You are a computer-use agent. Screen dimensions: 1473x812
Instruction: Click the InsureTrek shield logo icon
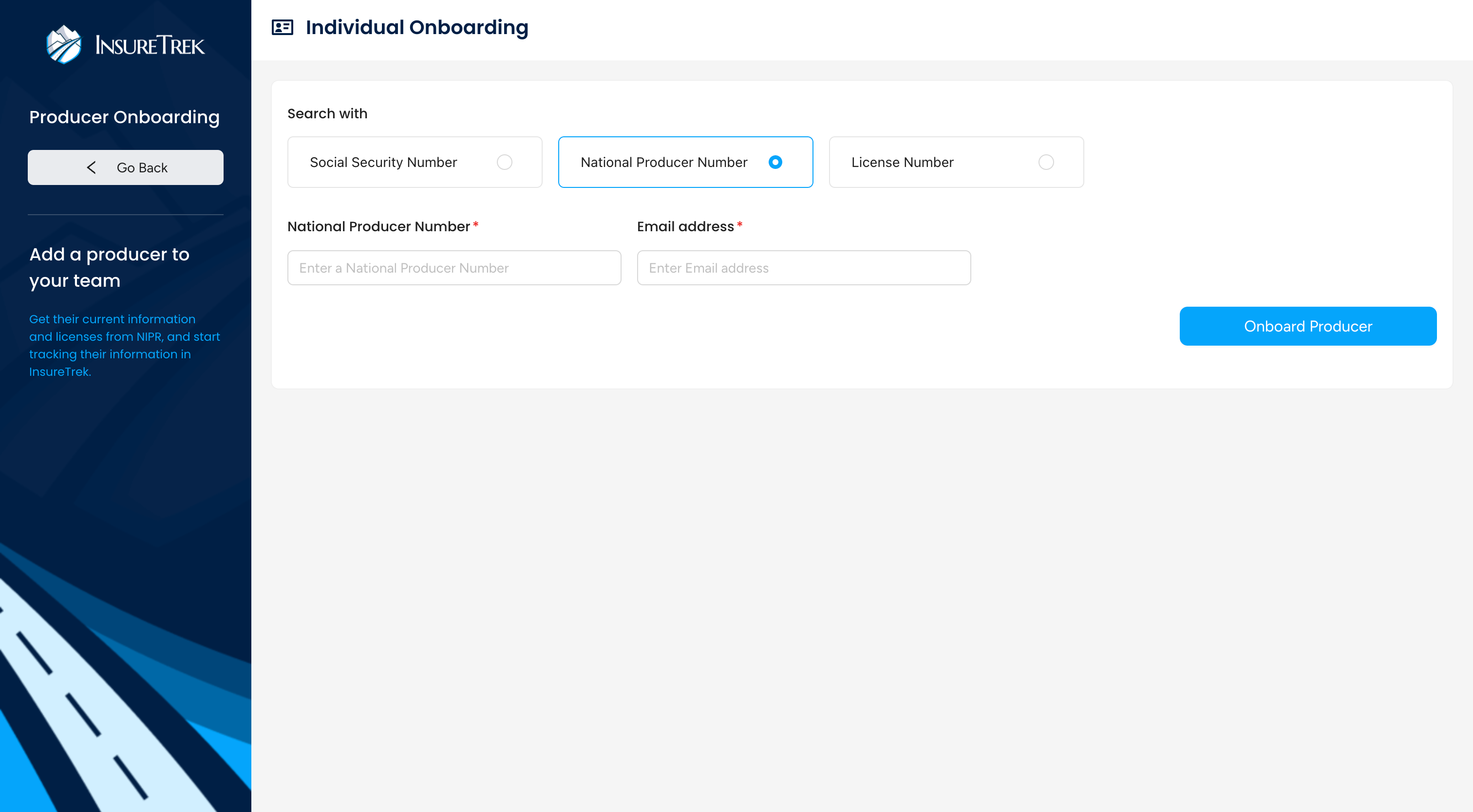click(x=63, y=44)
